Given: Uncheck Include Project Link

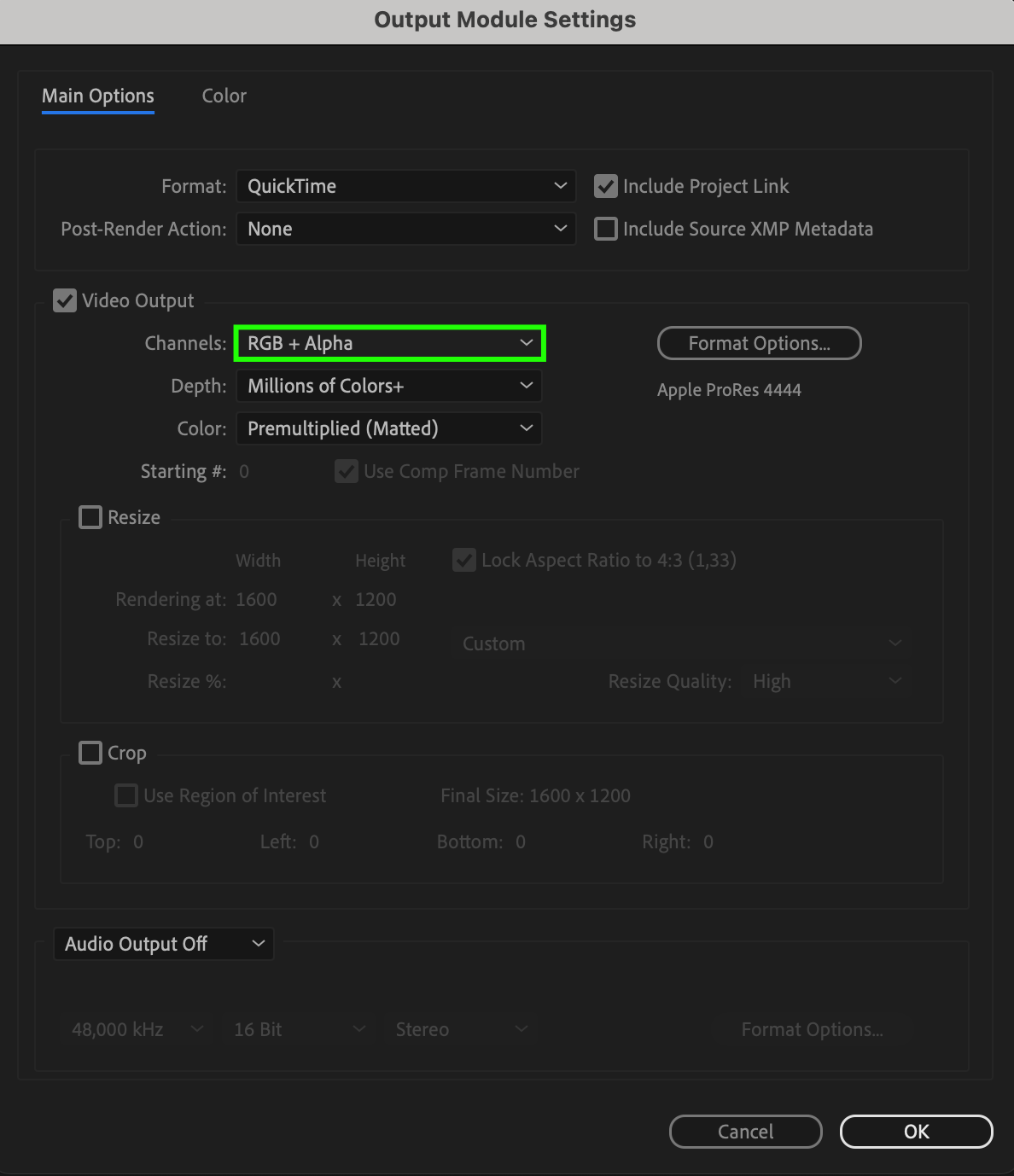Looking at the screenshot, I should [x=606, y=186].
